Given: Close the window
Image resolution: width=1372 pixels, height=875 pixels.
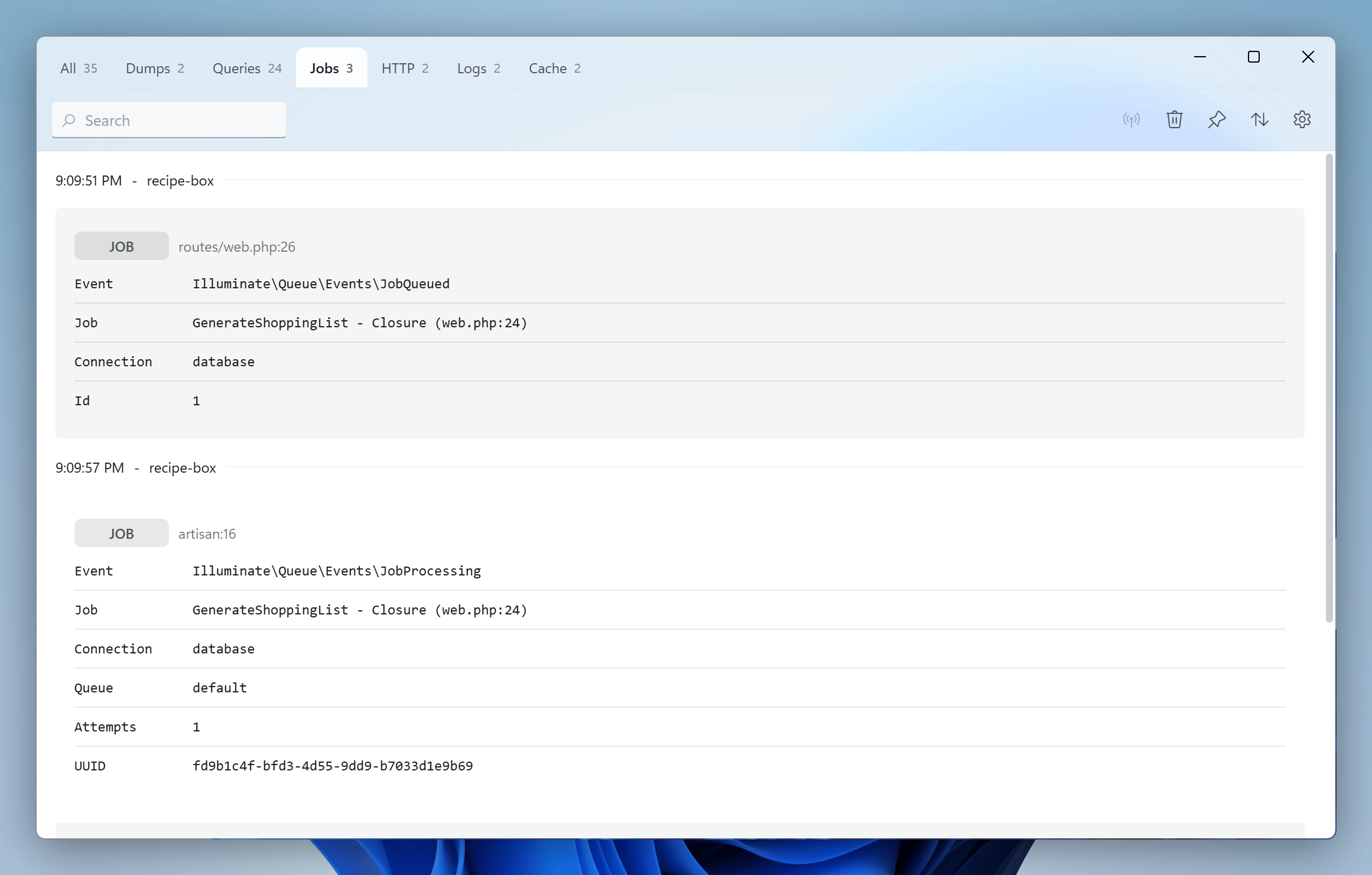Looking at the screenshot, I should (x=1308, y=57).
